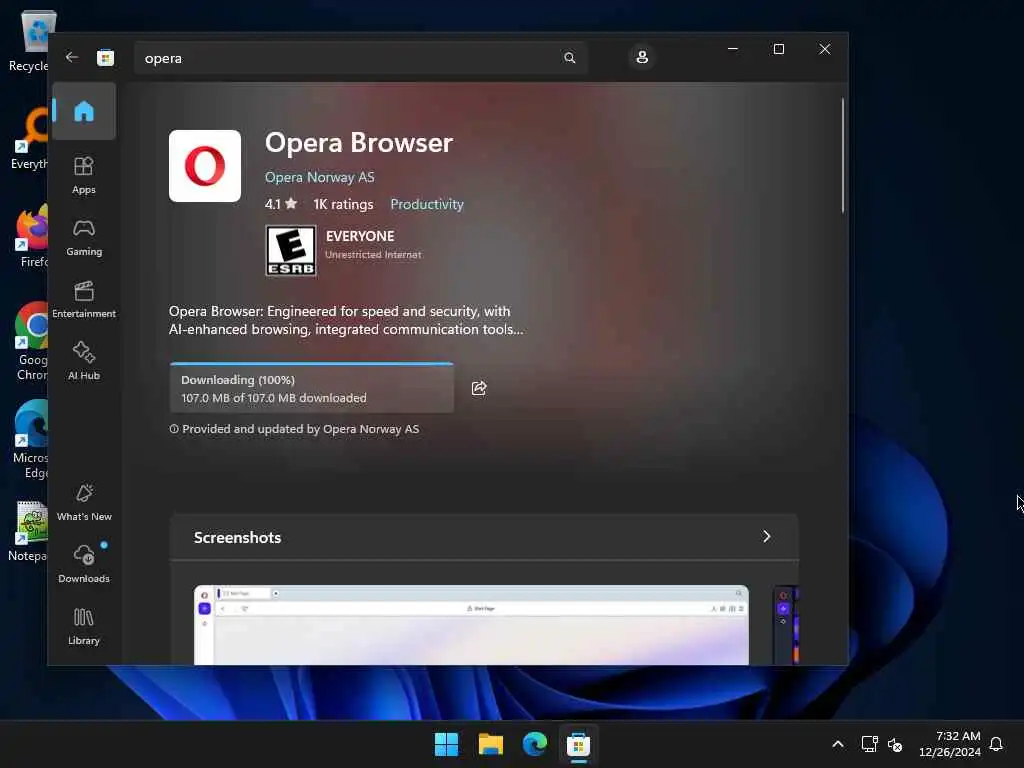
Task: Click Provided and updated by info text
Action: (294, 429)
